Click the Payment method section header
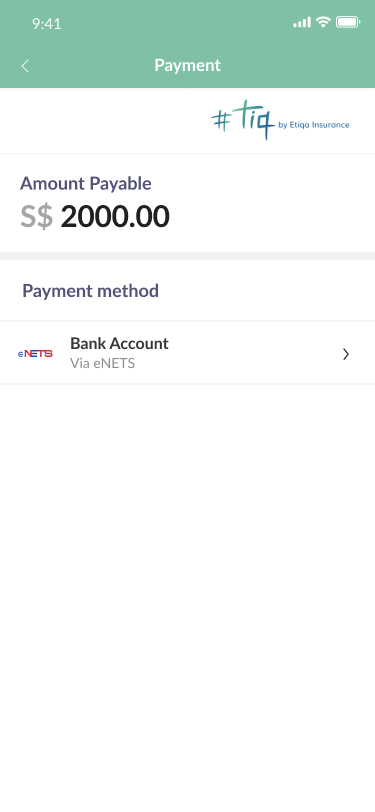Image resolution: width=375 pixels, height=812 pixels. (91, 291)
